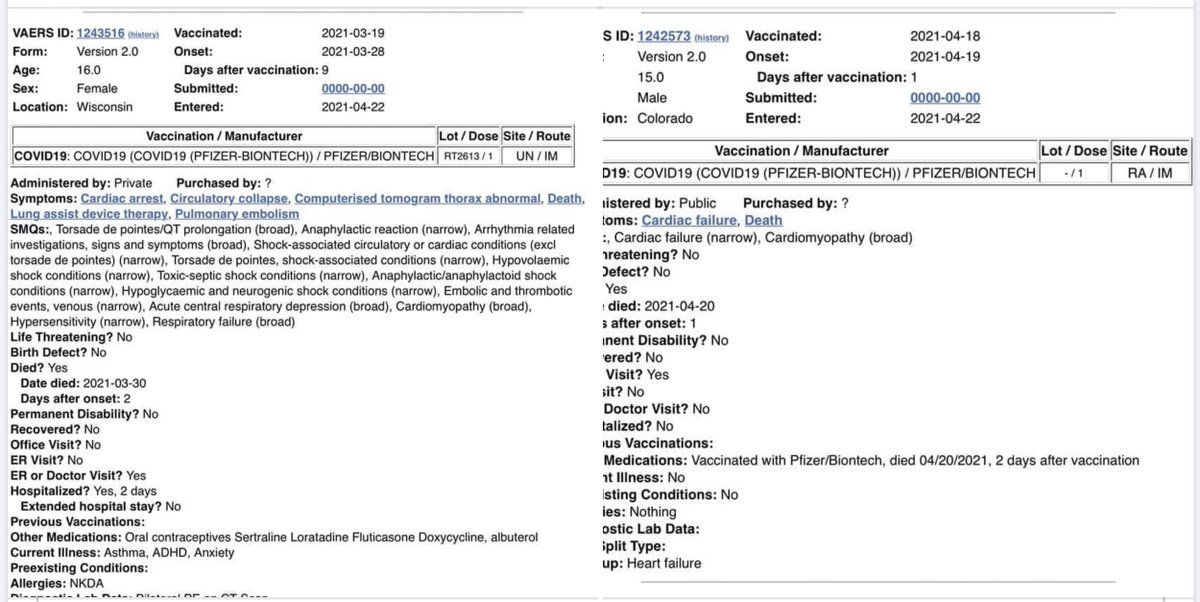
Task: Open history link next to ID 1243516
Action: pos(144,37)
